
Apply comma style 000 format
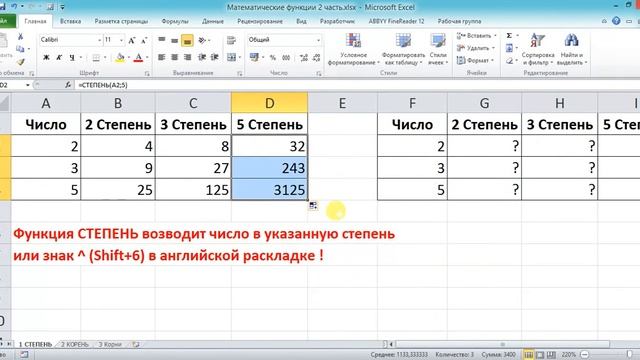(x=286, y=58)
